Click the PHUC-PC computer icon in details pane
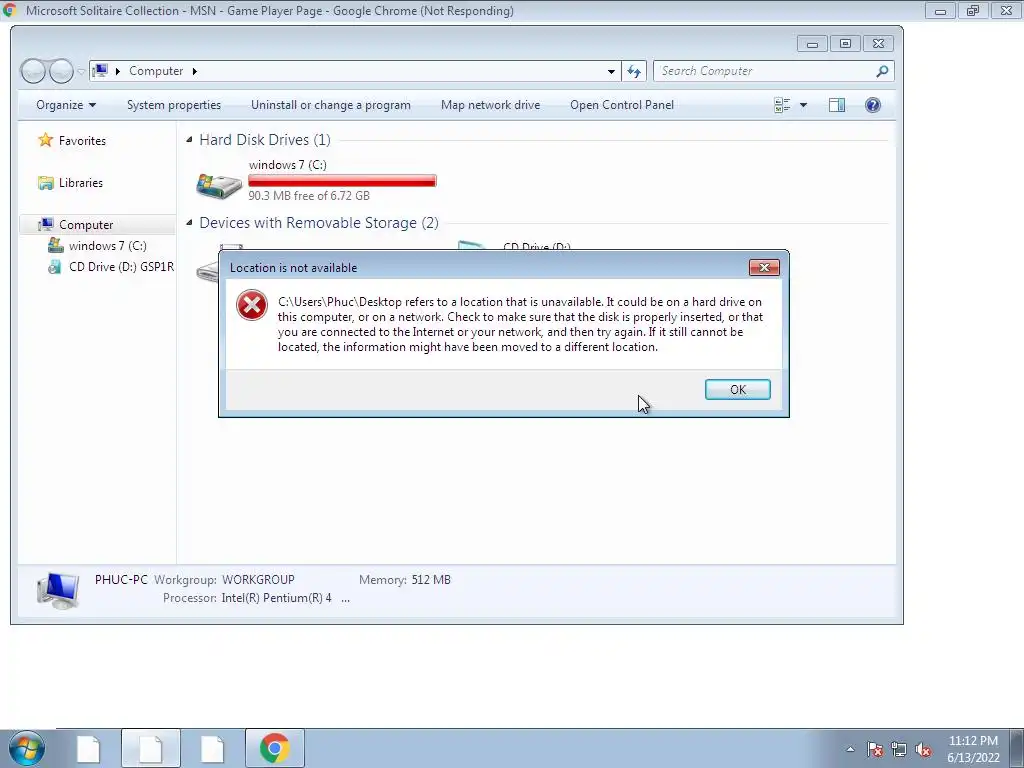Screen dimensions: 1024x768 (x=58, y=590)
